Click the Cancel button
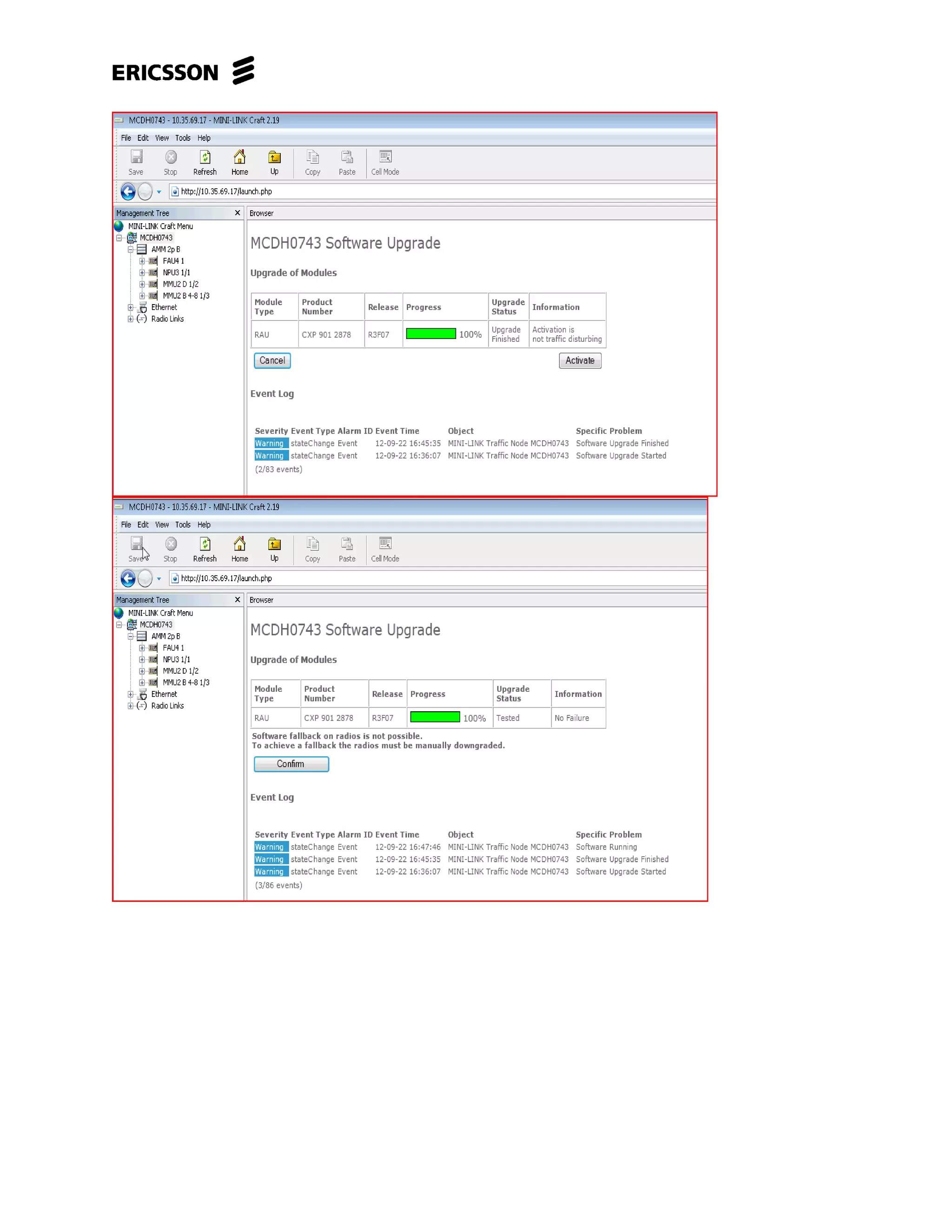The height and width of the screenshot is (1232, 952). tap(272, 360)
